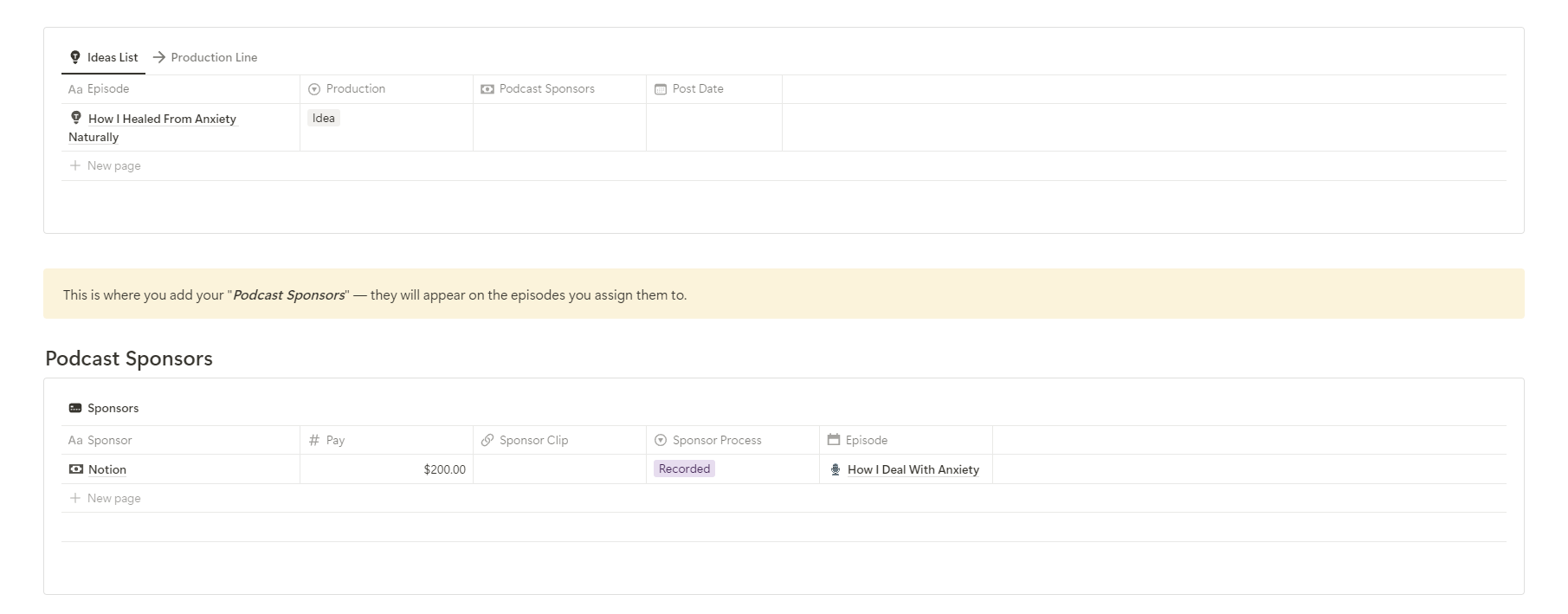The height and width of the screenshot is (614, 1568).
Task: Click the Recorded status tag
Action: click(x=684, y=469)
